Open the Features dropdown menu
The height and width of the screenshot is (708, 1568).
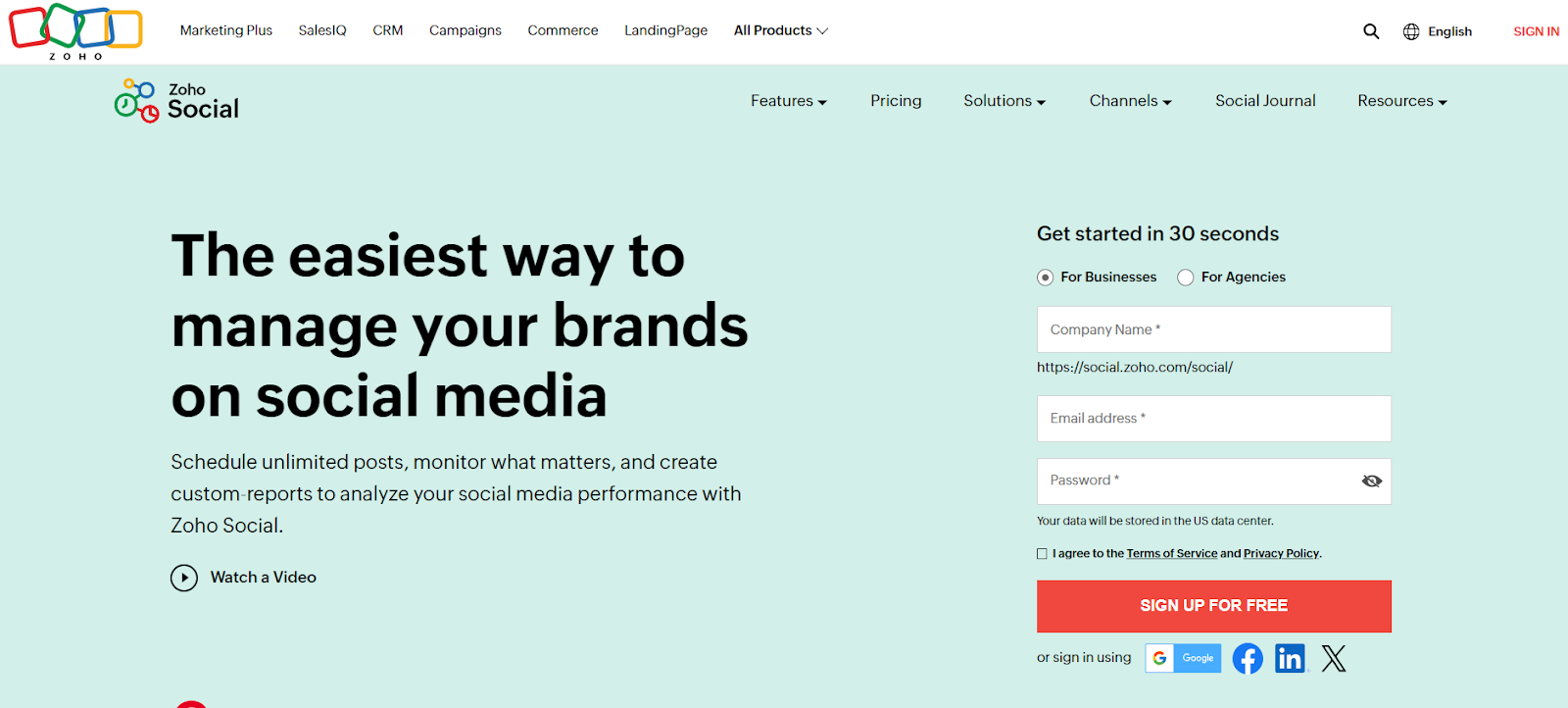pyautogui.click(x=788, y=101)
